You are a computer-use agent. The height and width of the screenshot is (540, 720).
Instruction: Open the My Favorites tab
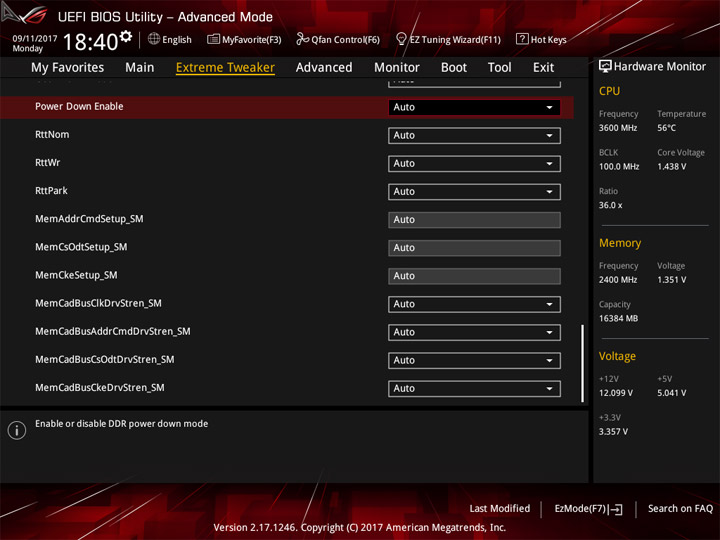pos(68,68)
